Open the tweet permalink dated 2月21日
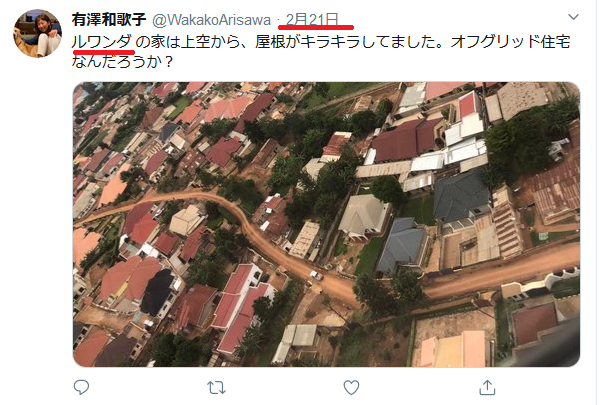Image resolution: width=600 pixels, height=405 pixels. pyautogui.click(x=312, y=19)
